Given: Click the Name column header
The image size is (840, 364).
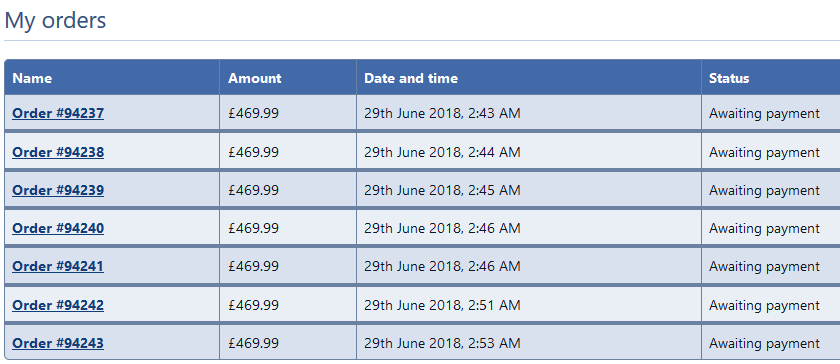Looking at the screenshot, I should tap(32, 78).
